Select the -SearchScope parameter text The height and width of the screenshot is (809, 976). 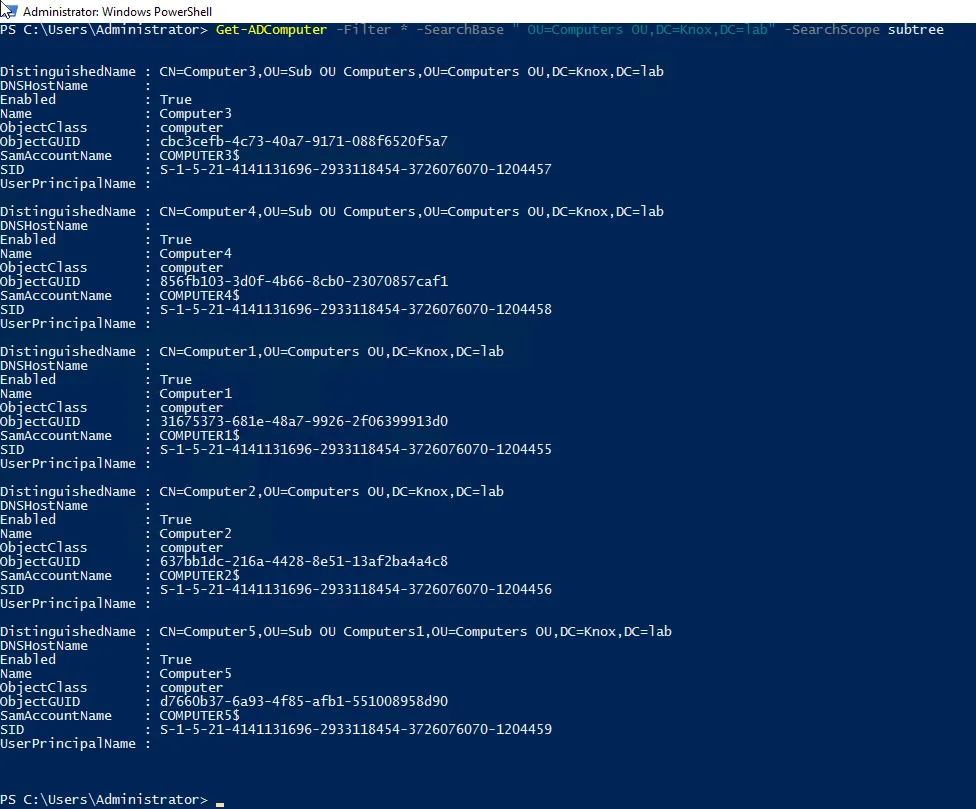pyautogui.click(x=832, y=30)
